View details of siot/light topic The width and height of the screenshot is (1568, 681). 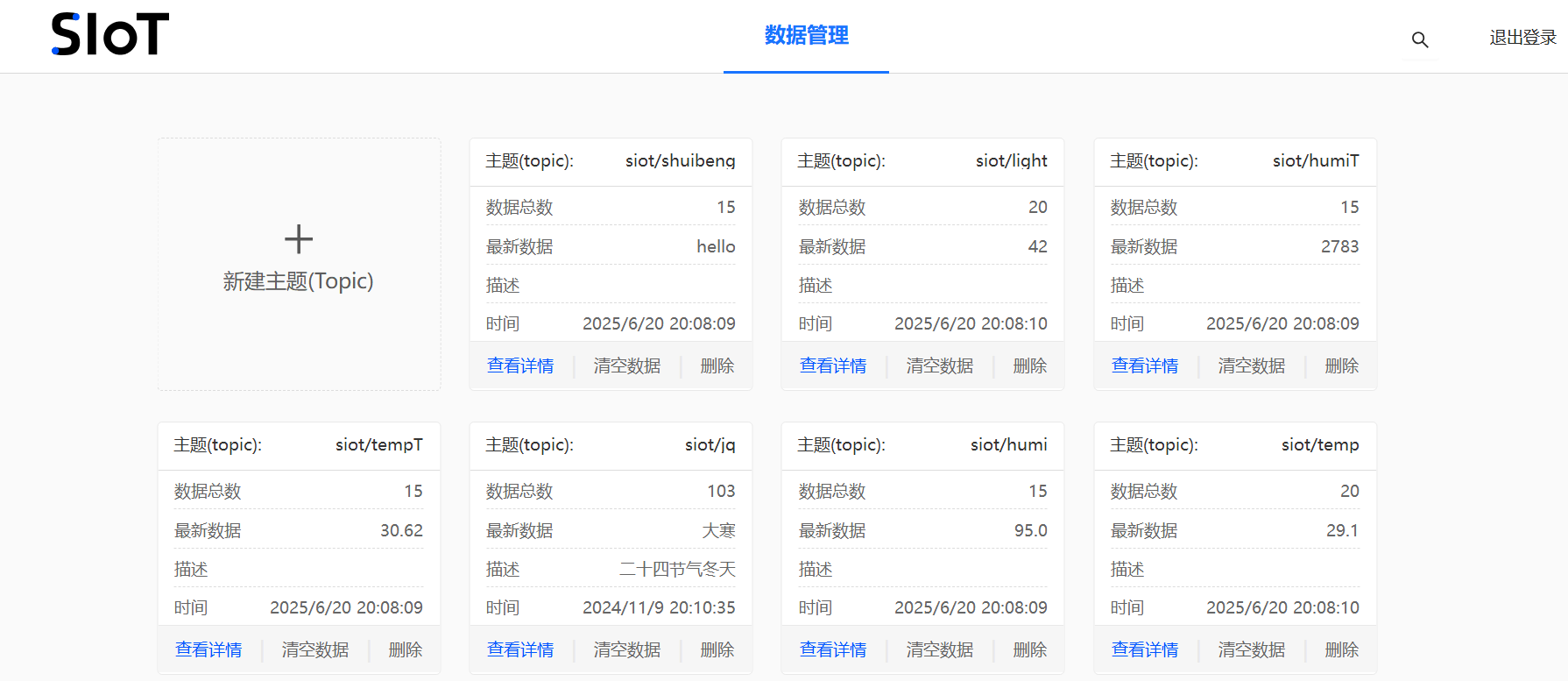pos(833,365)
